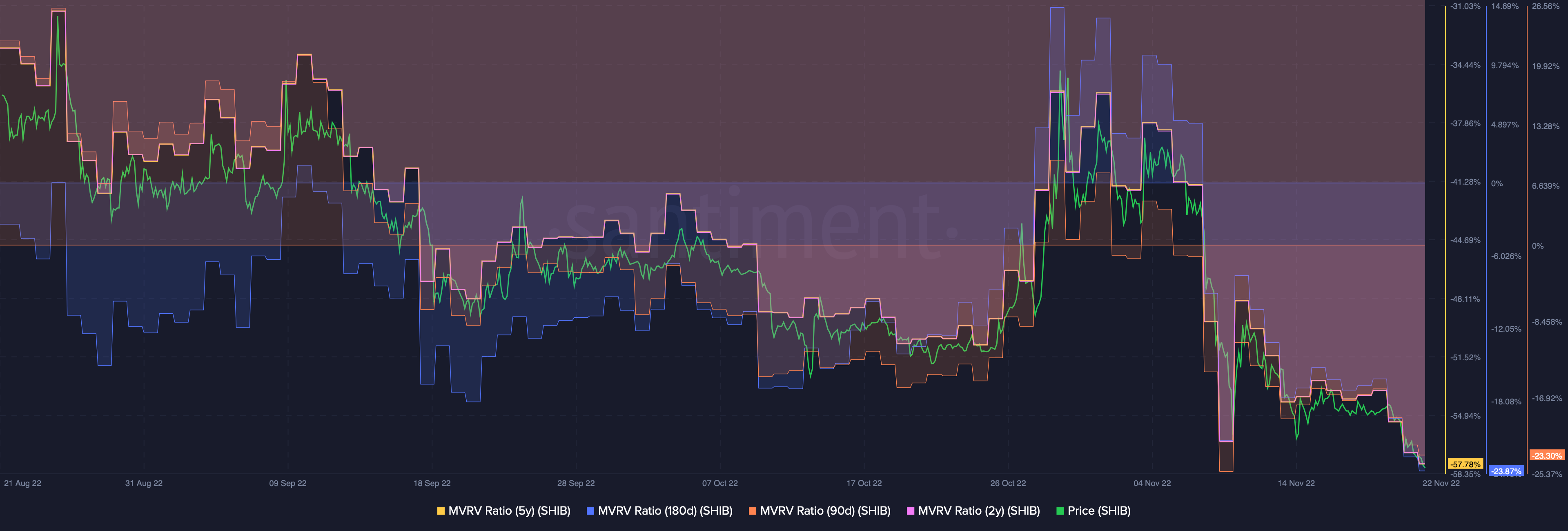Click the yellow MVRV Ratio (5y) legend swatch

[441, 511]
